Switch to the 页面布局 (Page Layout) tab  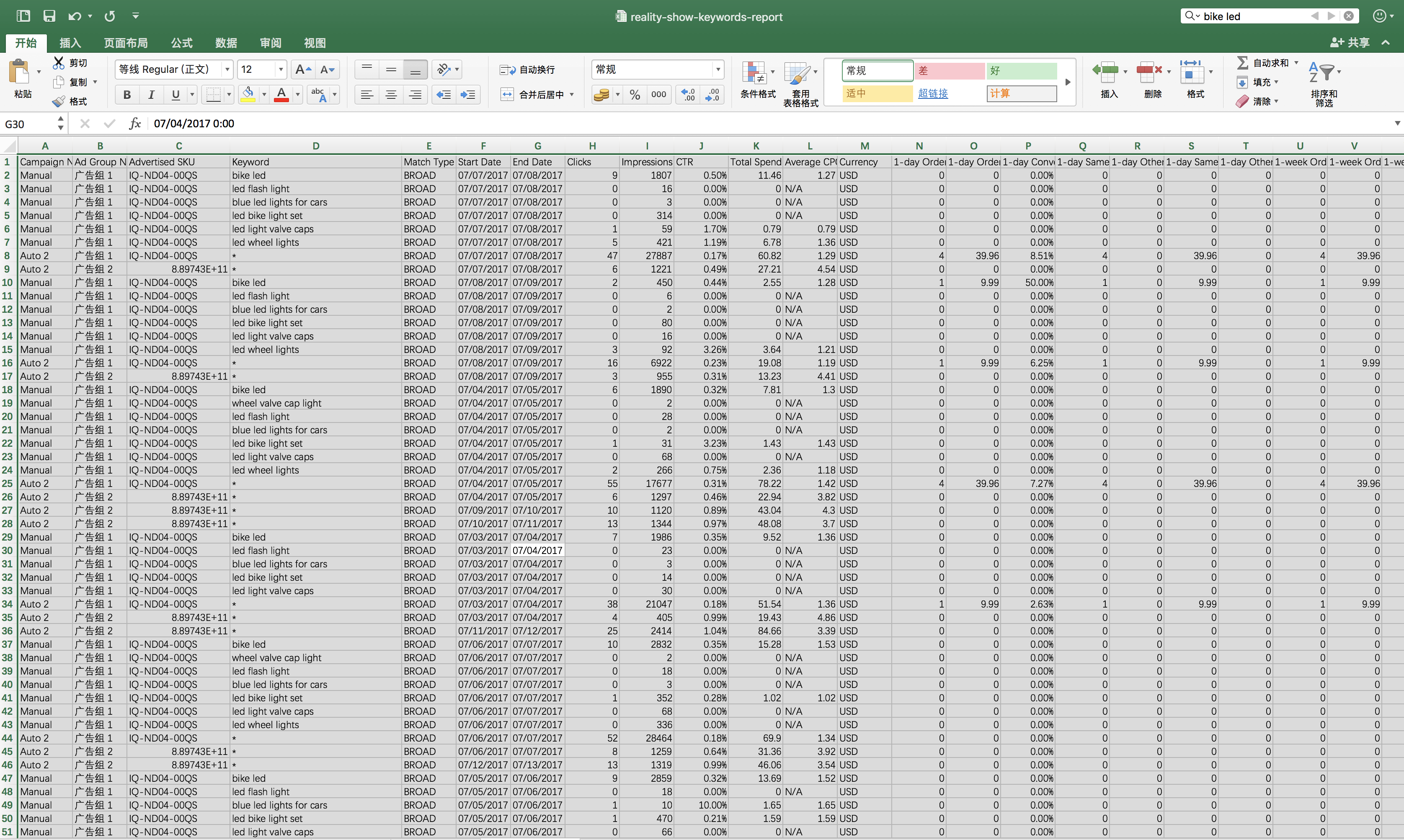point(126,43)
